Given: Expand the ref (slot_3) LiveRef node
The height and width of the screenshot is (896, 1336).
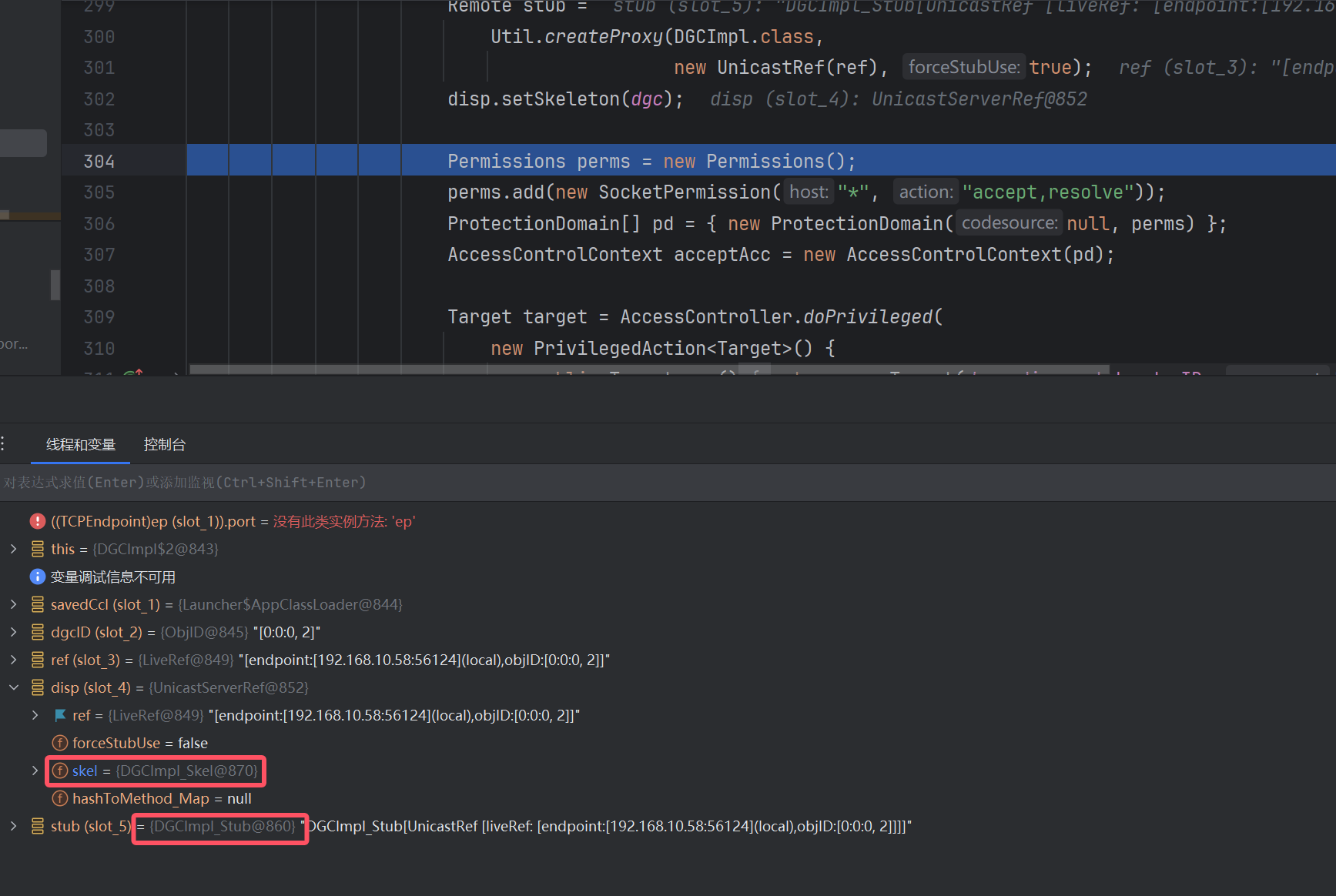Looking at the screenshot, I should [14, 660].
